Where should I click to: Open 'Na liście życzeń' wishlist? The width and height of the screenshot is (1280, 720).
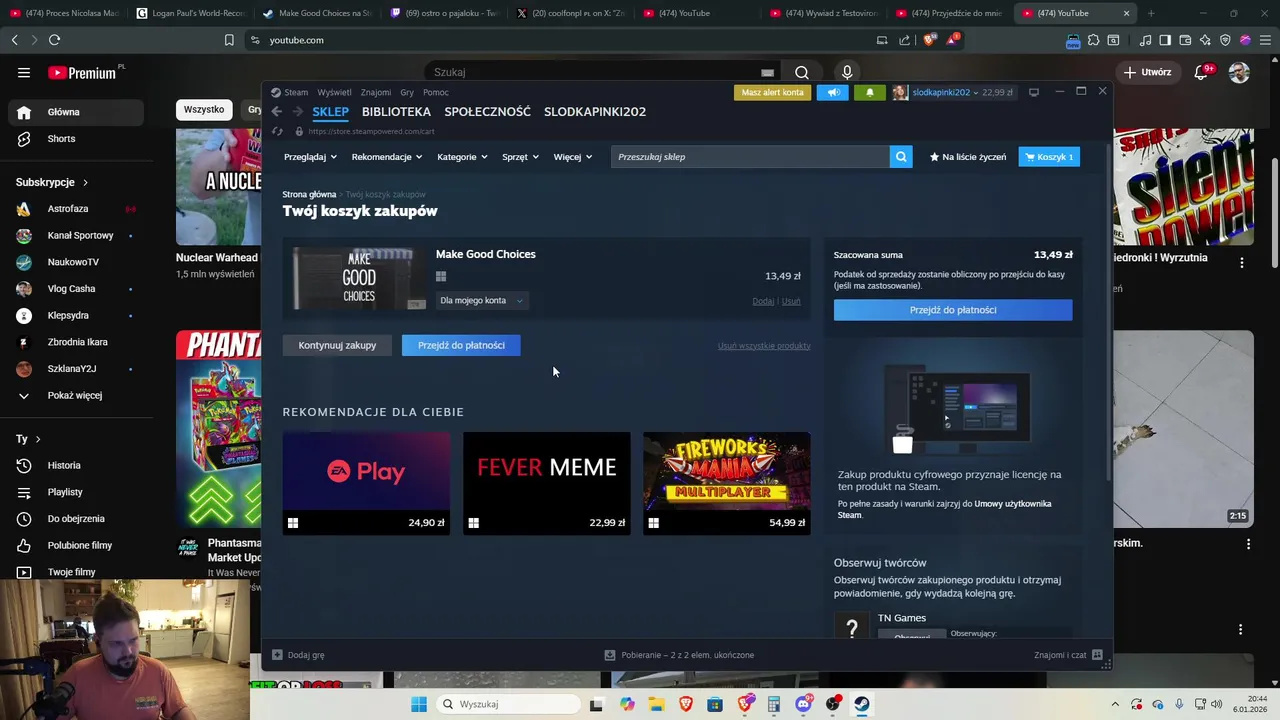(968, 157)
